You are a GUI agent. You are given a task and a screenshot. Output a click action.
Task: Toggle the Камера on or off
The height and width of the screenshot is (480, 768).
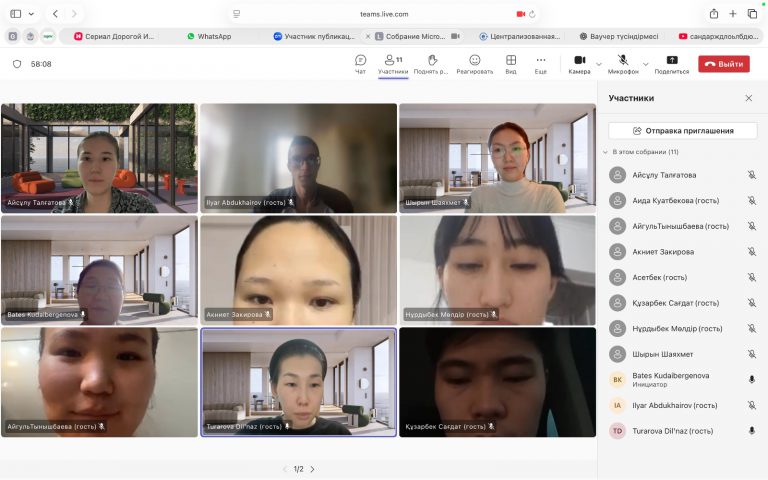[x=579, y=61]
